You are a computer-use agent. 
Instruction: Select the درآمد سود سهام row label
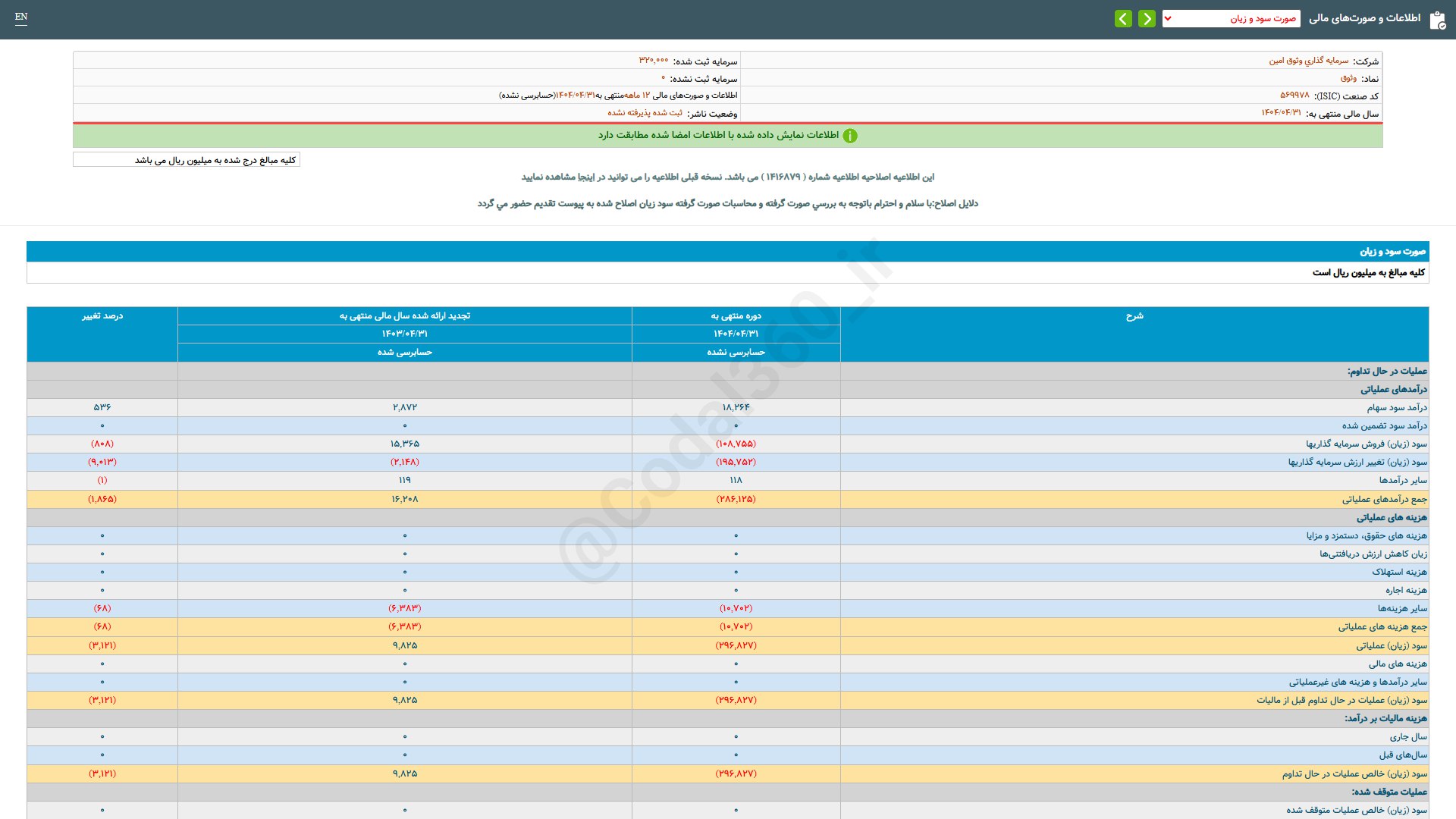click(x=1397, y=408)
